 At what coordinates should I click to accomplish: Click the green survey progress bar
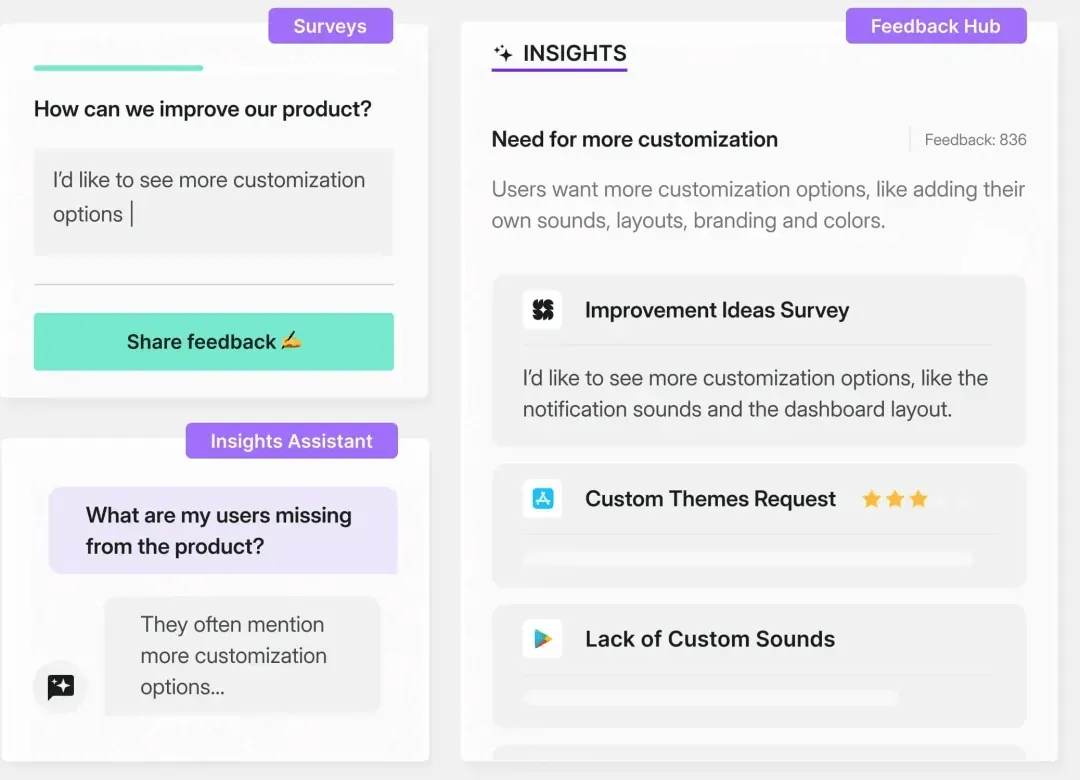point(118,68)
